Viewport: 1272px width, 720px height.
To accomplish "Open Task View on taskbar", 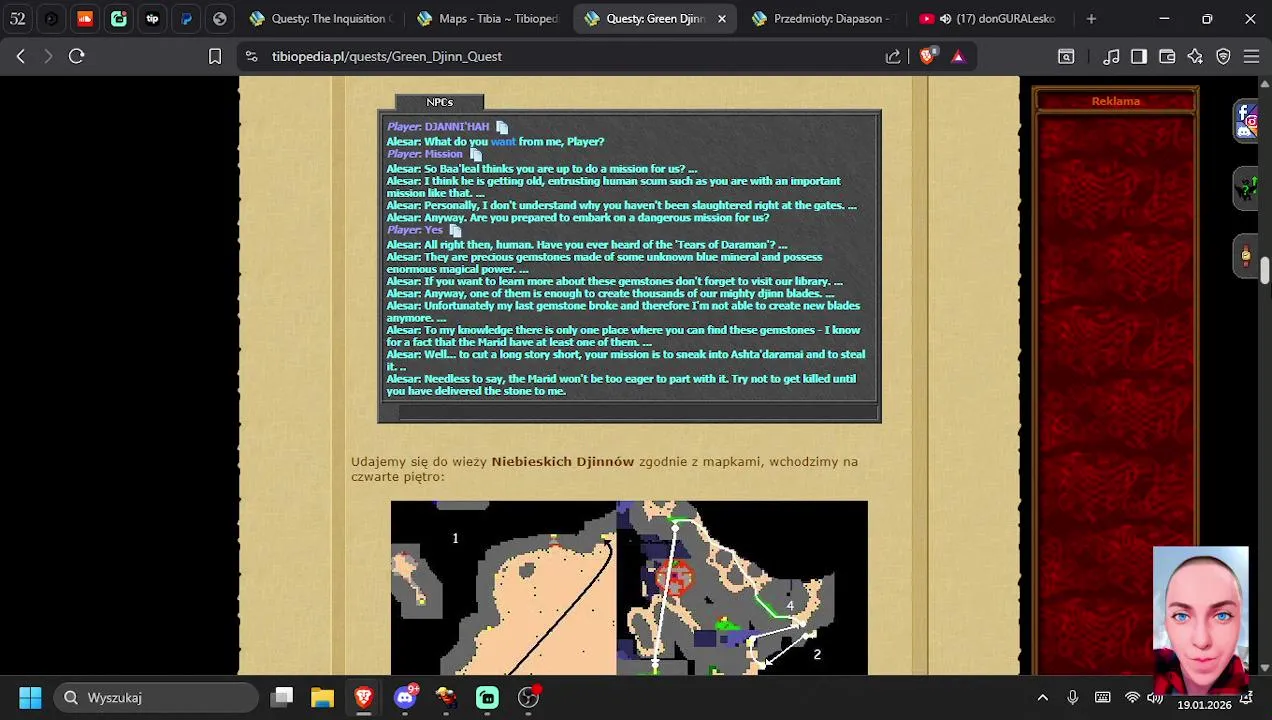I will (283, 697).
